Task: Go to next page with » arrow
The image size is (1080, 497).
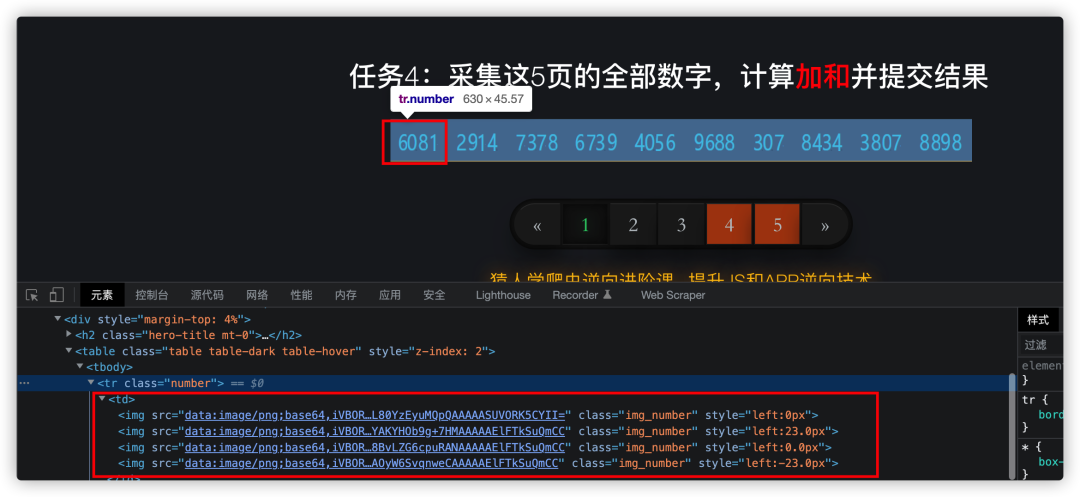Action: tap(825, 225)
